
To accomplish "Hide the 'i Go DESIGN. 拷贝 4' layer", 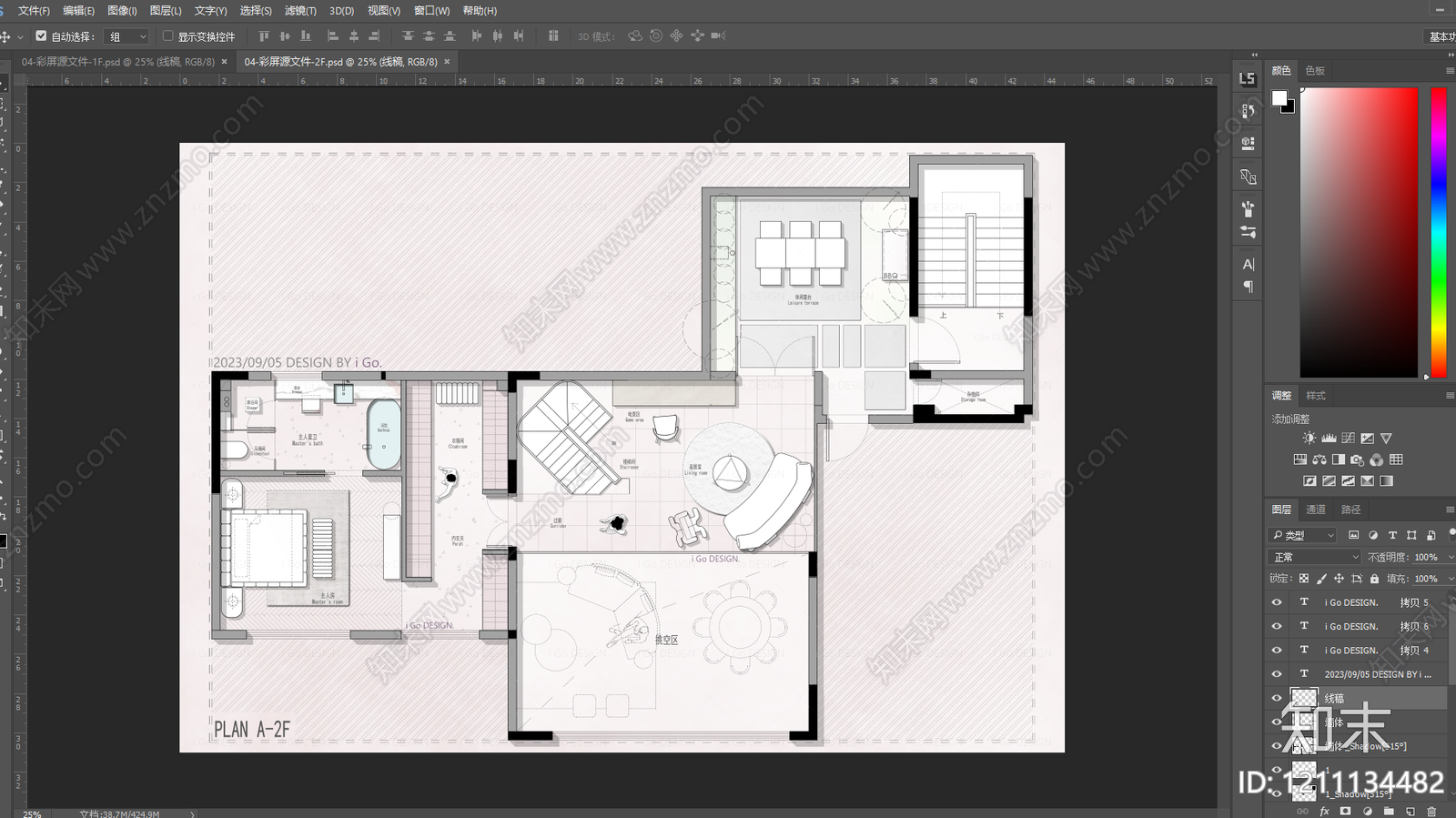I will (x=1277, y=651).
